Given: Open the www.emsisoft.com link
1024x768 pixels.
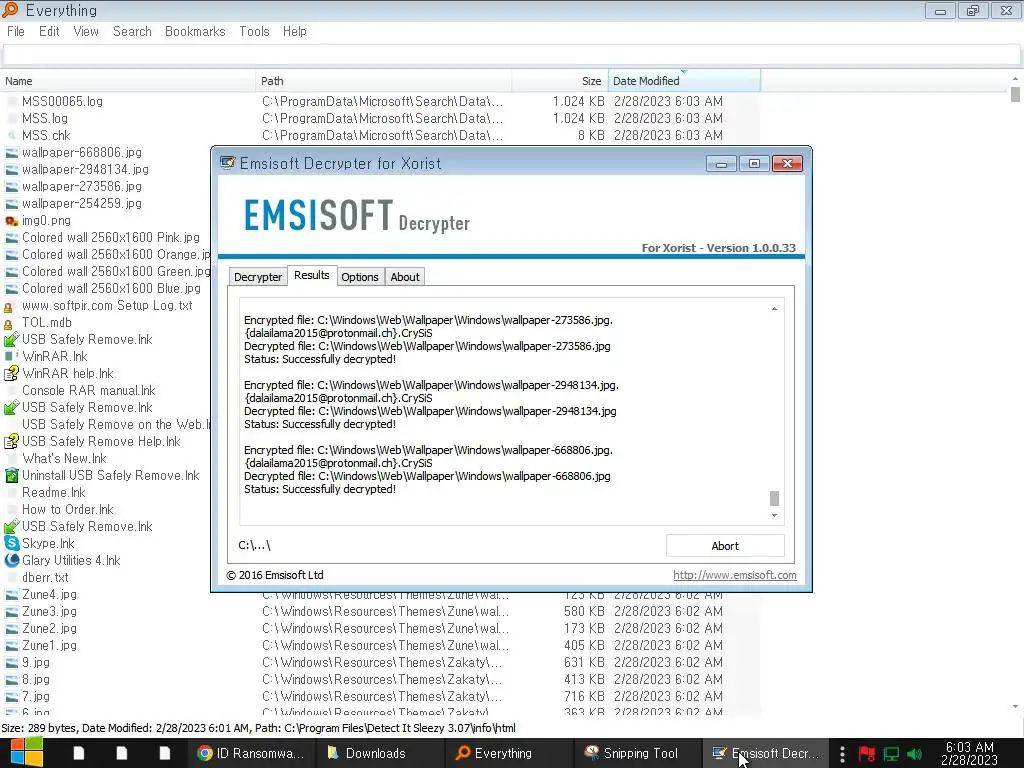Looking at the screenshot, I should pyautogui.click(x=735, y=575).
